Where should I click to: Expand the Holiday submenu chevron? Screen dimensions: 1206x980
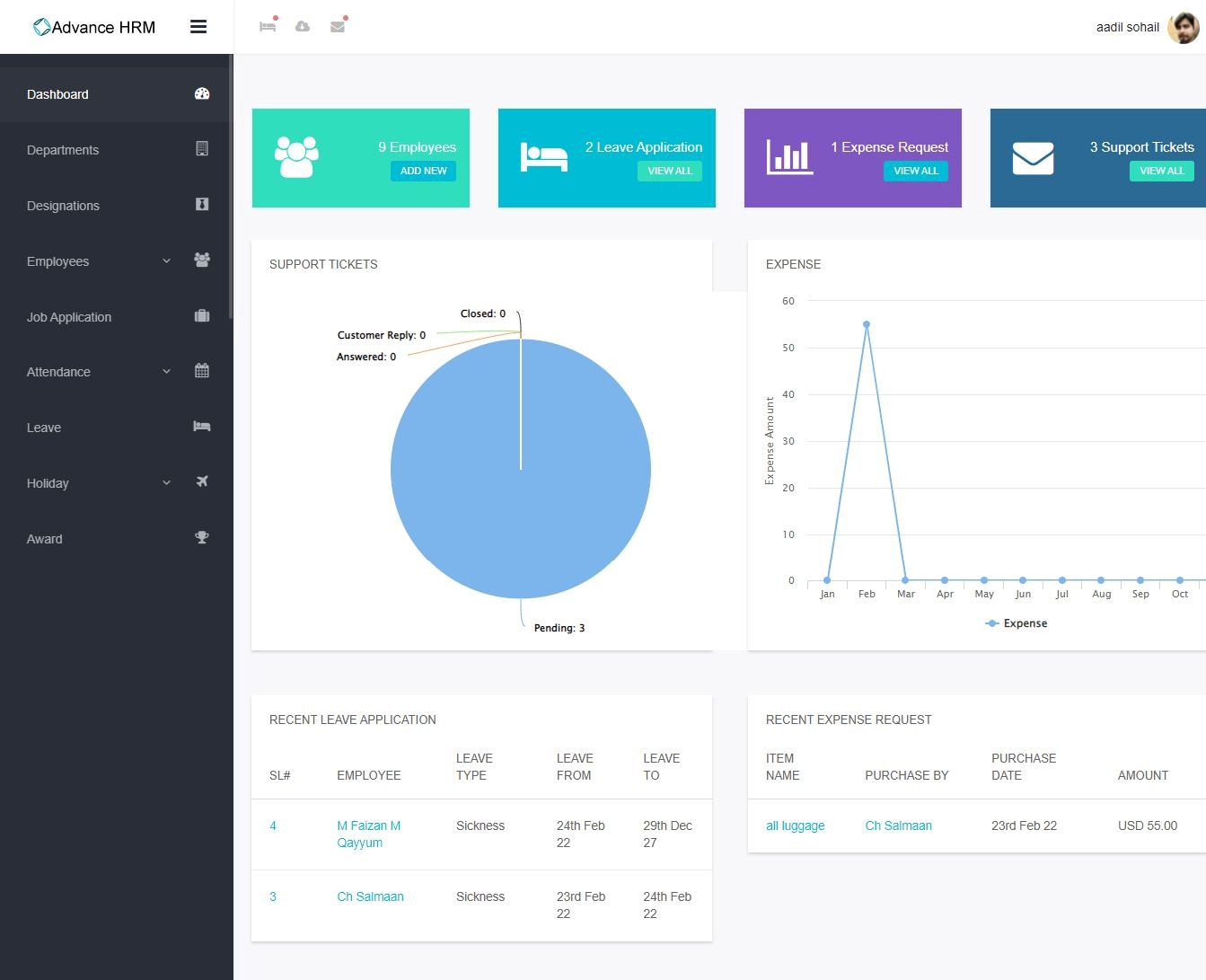click(x=166, y=482)
